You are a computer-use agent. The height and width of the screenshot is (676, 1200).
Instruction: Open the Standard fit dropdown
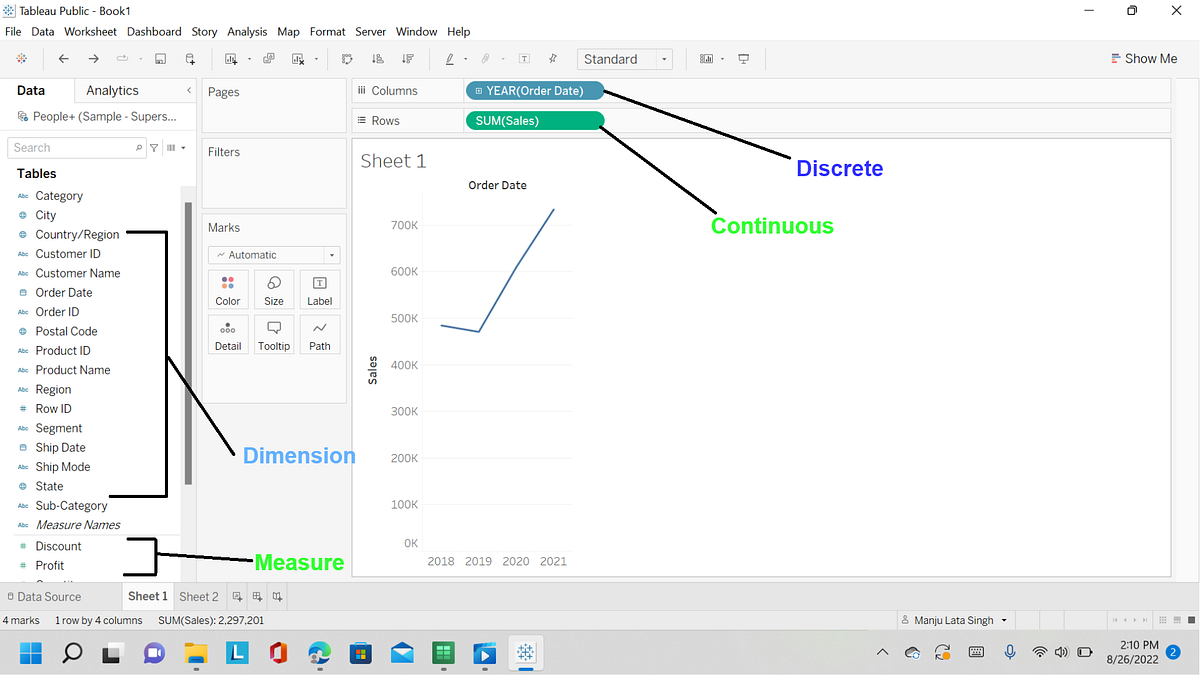[664, 58]
